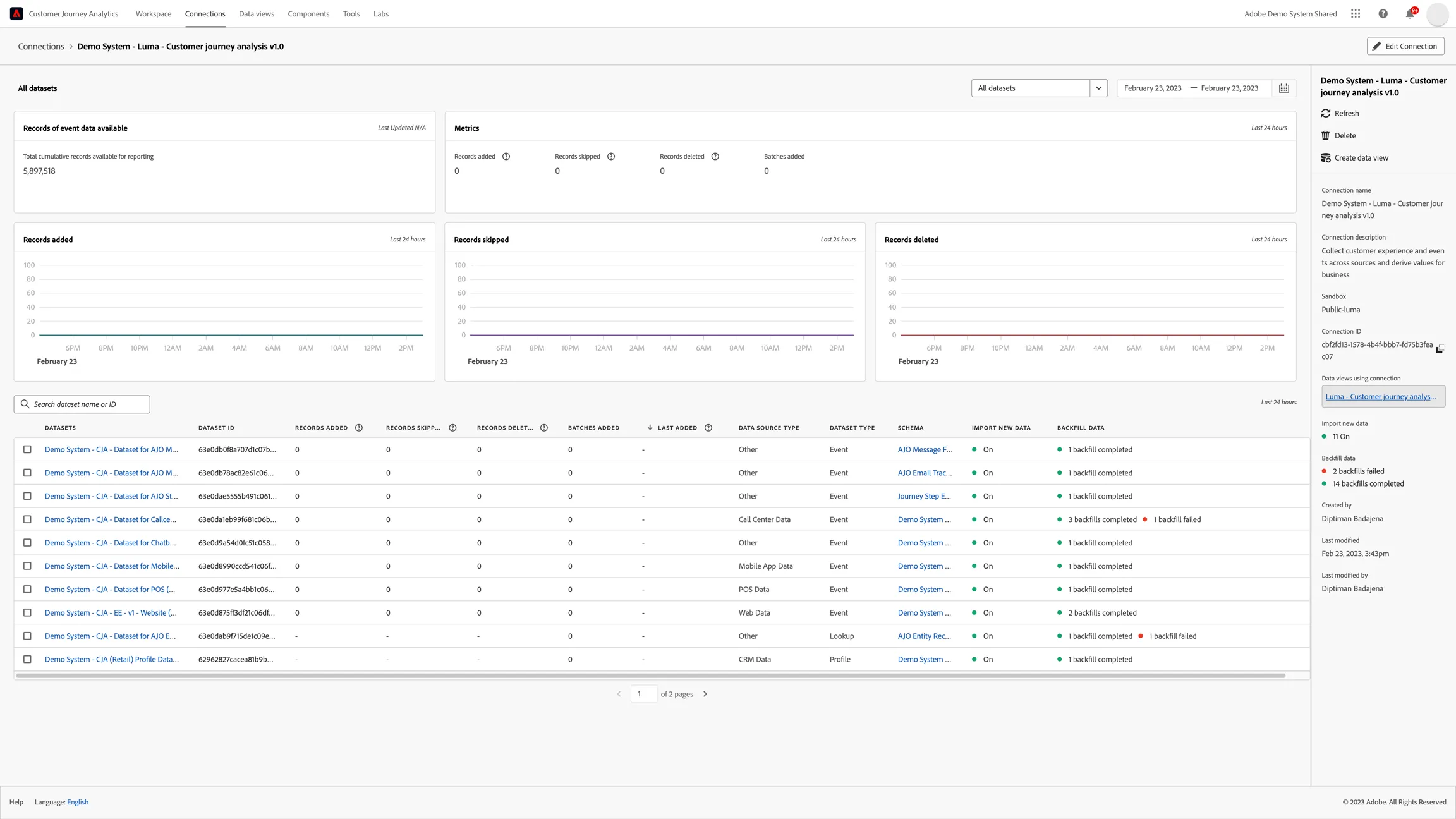Expand the All datasets dropdown arrow
The width and height of the screenshot is (1456, 819).
(x=1098, y=88)
